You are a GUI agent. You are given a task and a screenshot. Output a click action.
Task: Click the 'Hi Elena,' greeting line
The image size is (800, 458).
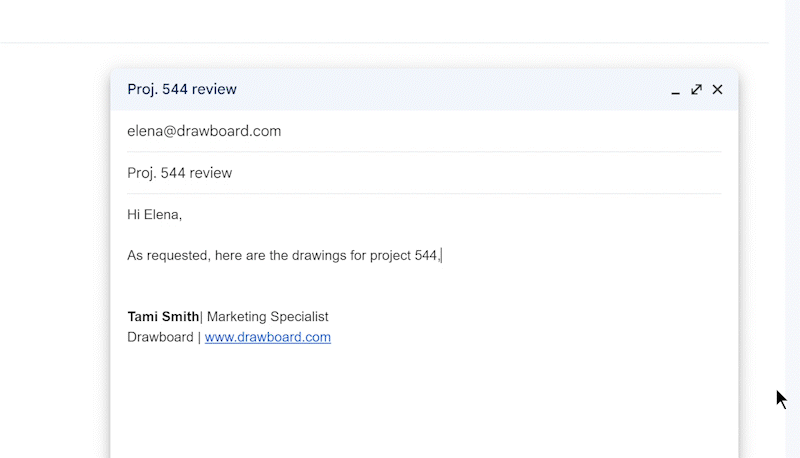[x=155, y=215]
